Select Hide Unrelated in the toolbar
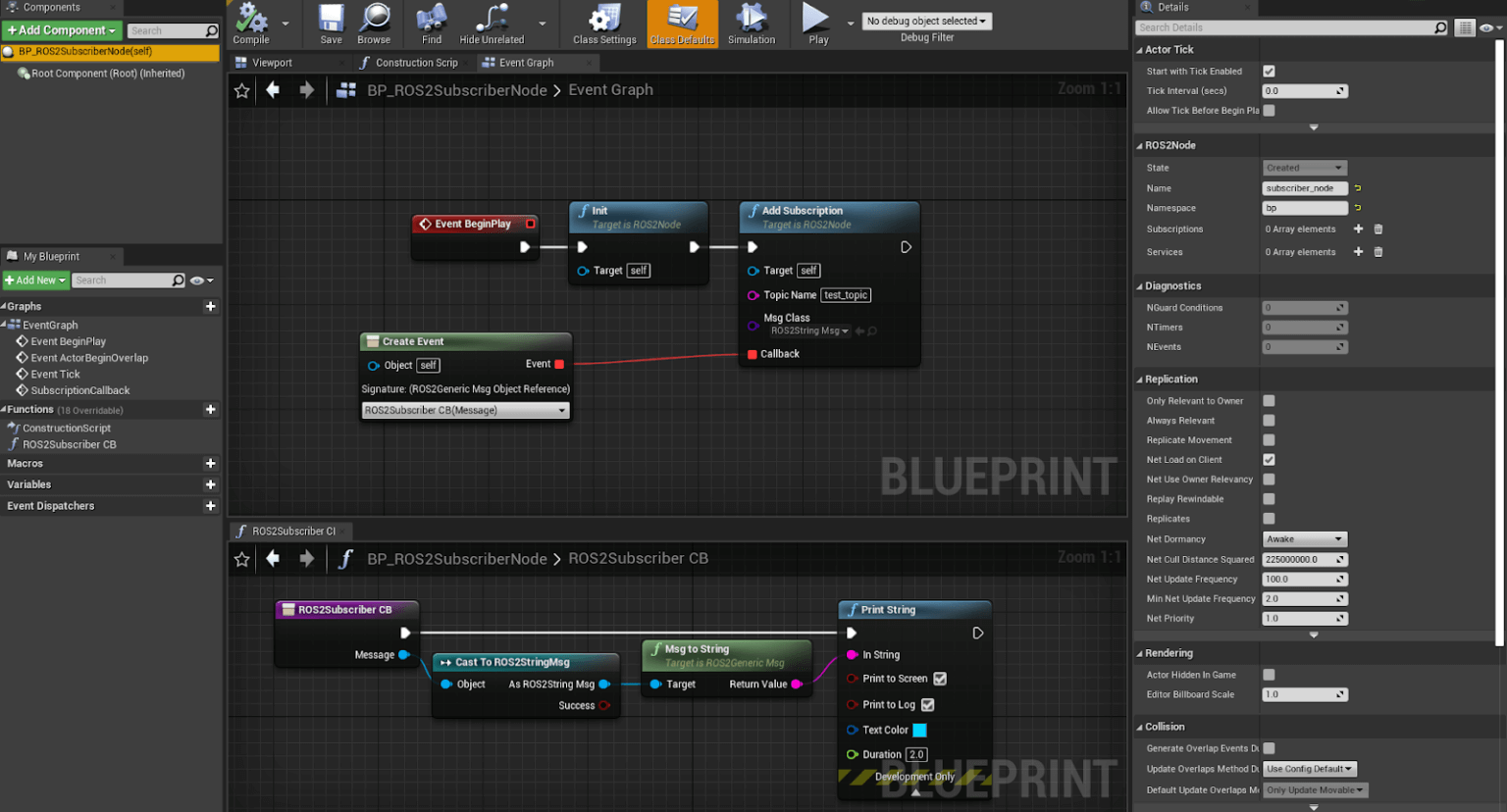Image resolution: width=1507 pixels, height=812 pixels. tap(491, 22)
